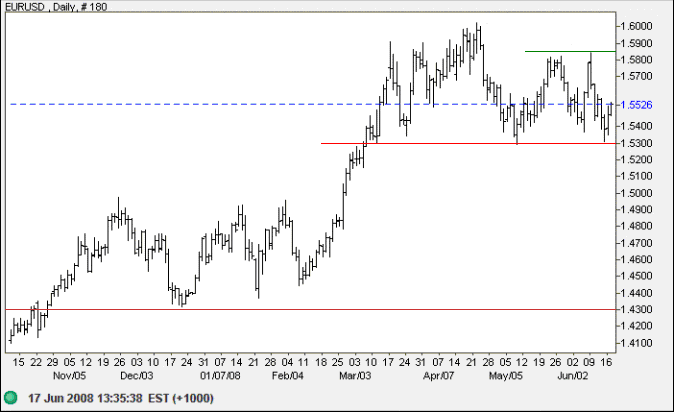
Task: Click the 1.4100 price axis label
Action: click(636, 343)
